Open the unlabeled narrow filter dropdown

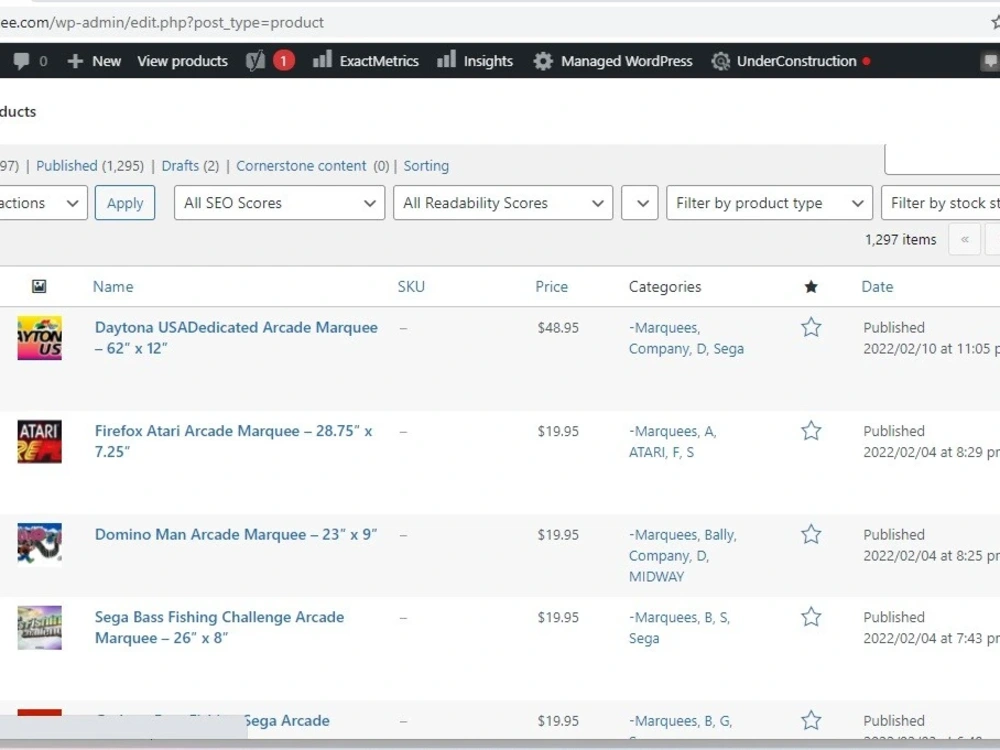tap(640, 203)
